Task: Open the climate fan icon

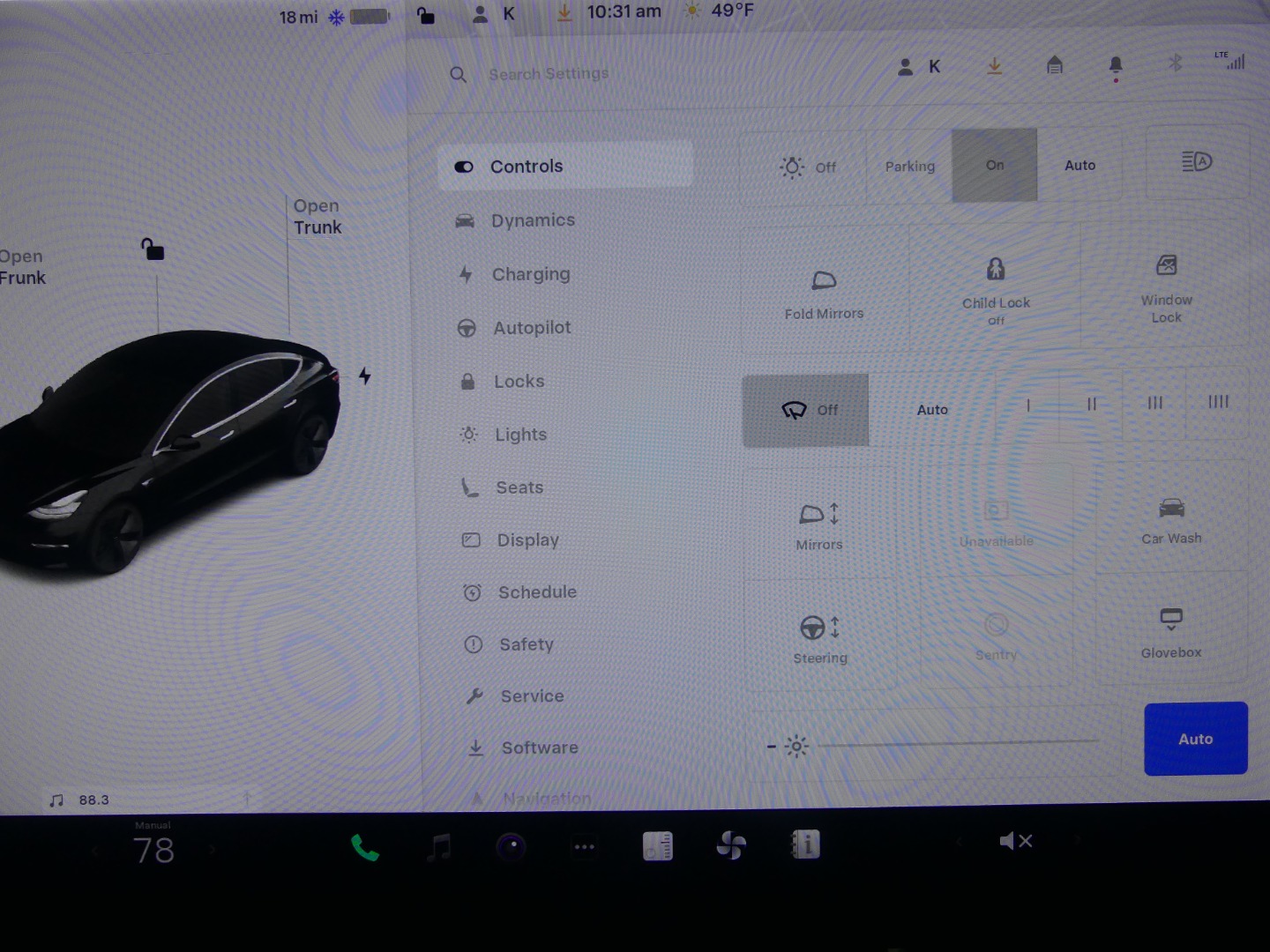Action: pyautogui.click(x=731, y=845)
